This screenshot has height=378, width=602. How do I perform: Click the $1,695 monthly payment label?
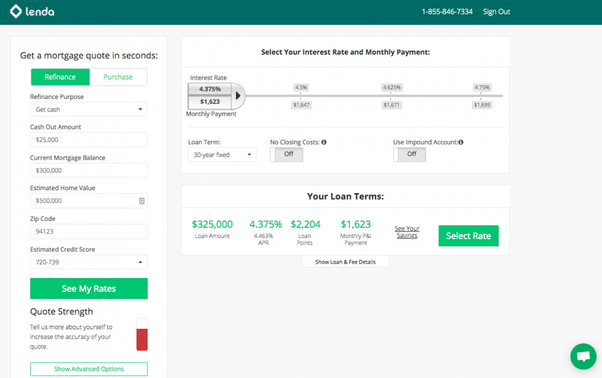(x=482, y=105)
